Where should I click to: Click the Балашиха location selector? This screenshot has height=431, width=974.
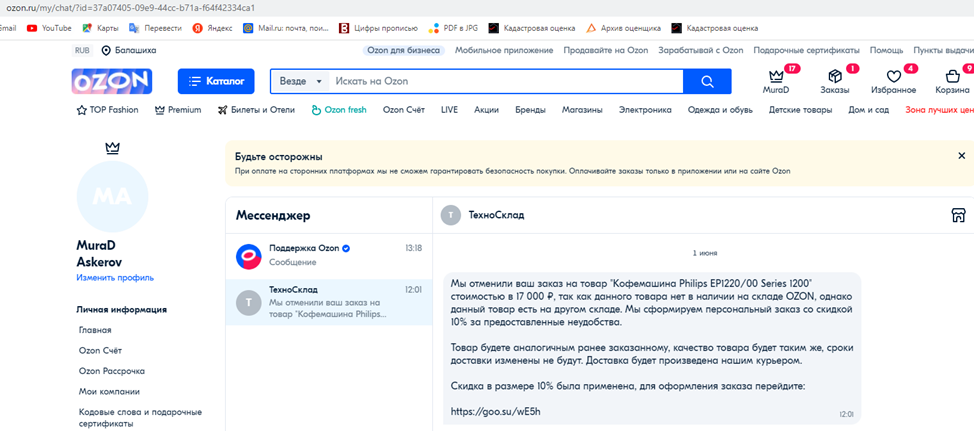point(129,50)
